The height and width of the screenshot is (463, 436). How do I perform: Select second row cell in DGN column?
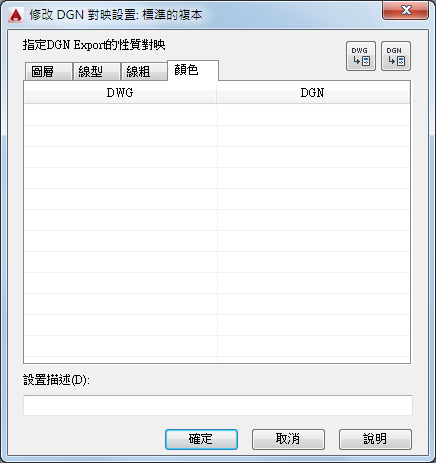[313, 136]
